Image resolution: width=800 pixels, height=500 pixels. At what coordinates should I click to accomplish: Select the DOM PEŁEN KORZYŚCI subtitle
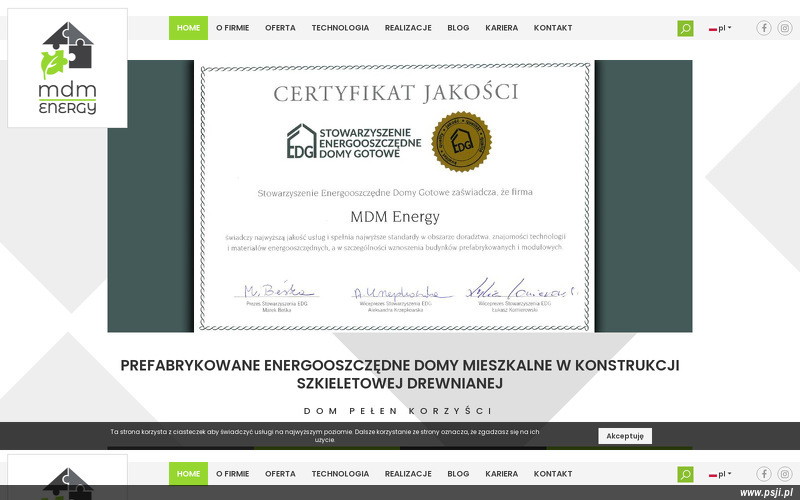(x=398, y=411)
